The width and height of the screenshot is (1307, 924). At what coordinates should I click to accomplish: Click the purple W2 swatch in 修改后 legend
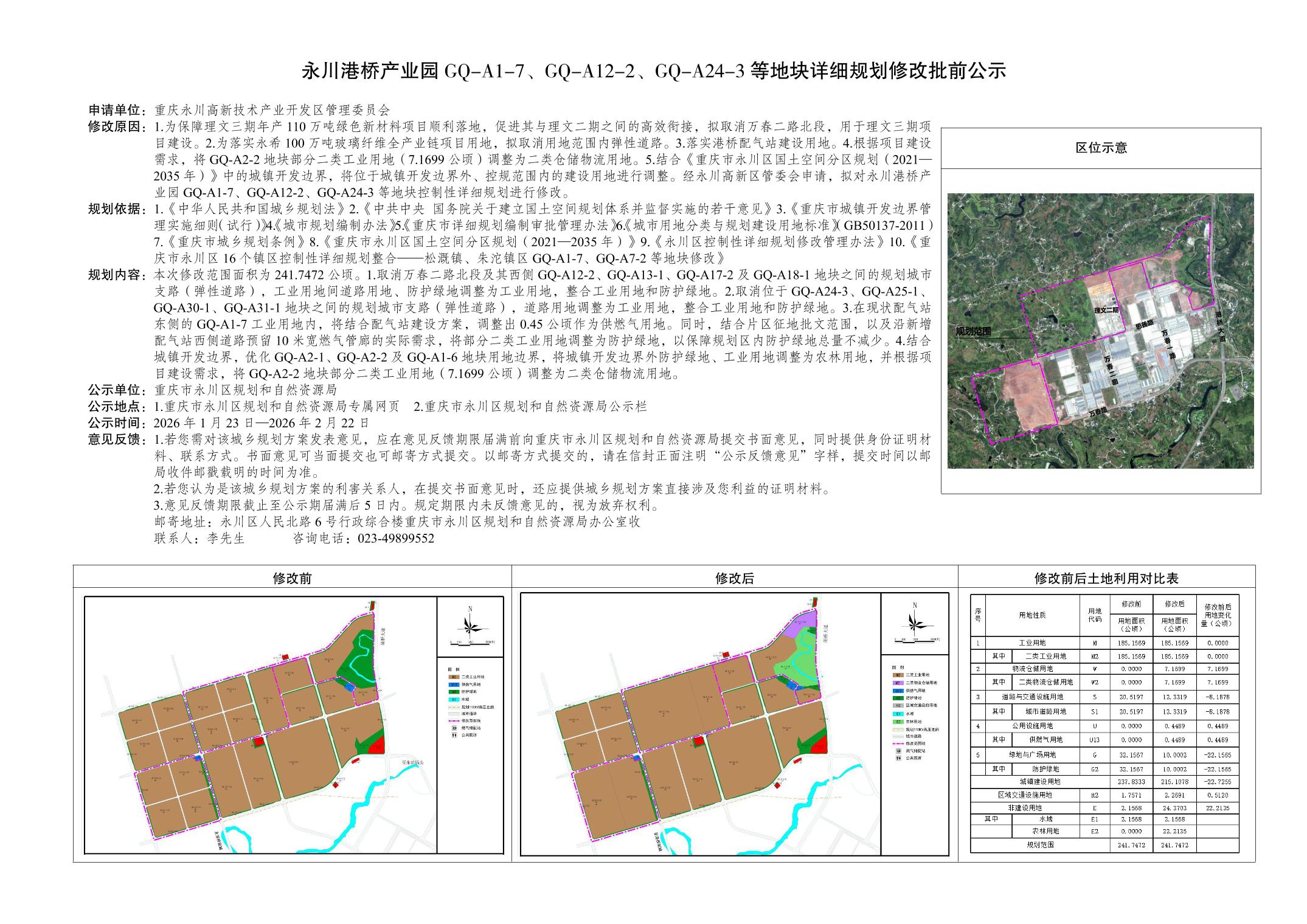(x=898, y=683)
